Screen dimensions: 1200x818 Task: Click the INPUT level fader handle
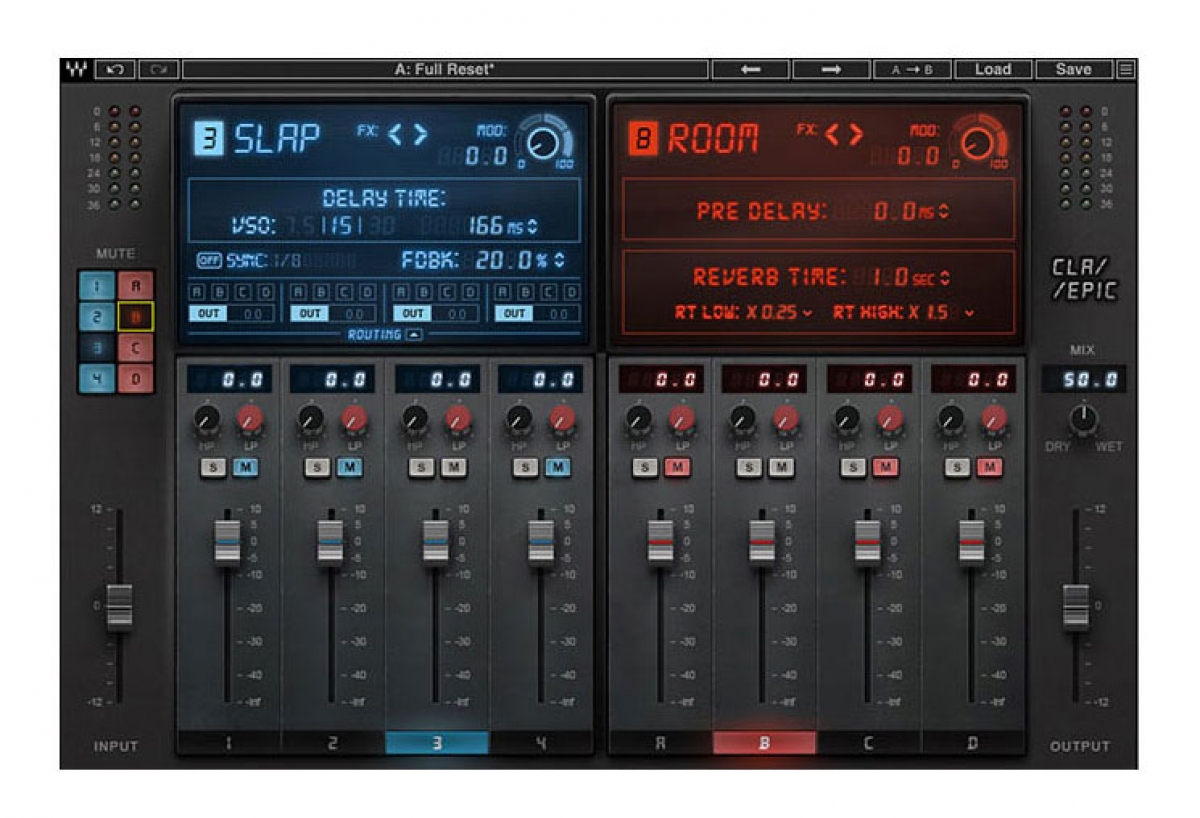pyautogui.click(x=119, y=607)
